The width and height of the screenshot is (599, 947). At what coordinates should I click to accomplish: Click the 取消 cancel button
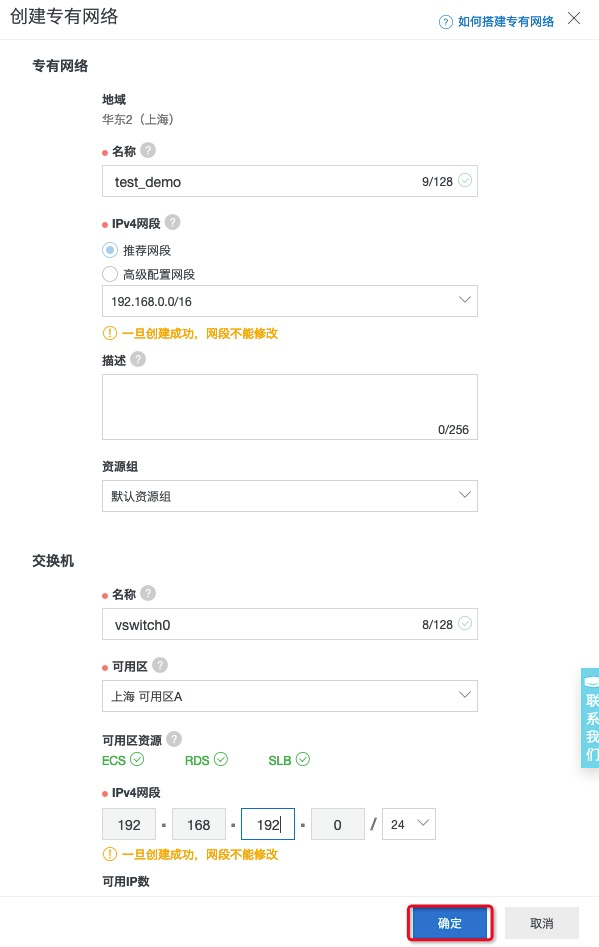(542, 923)
